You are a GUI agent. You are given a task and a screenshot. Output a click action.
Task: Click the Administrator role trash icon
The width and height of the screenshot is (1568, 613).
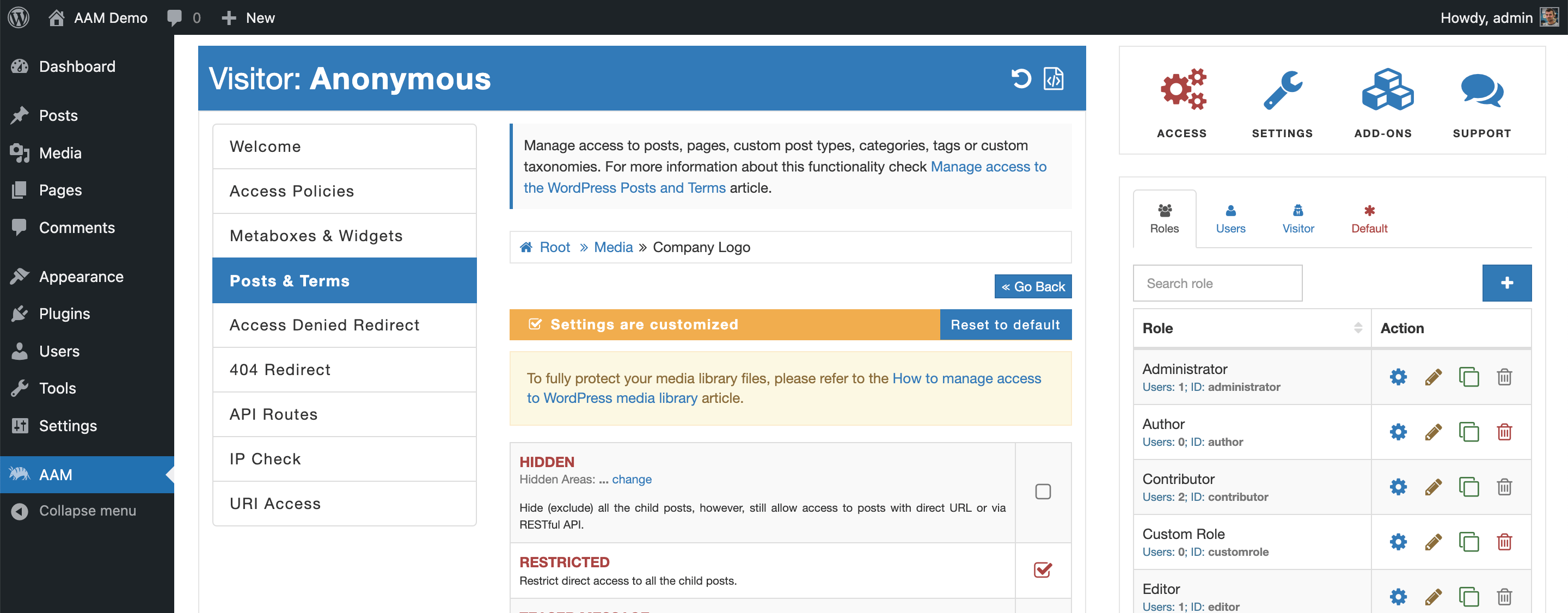coord(1504,377)
